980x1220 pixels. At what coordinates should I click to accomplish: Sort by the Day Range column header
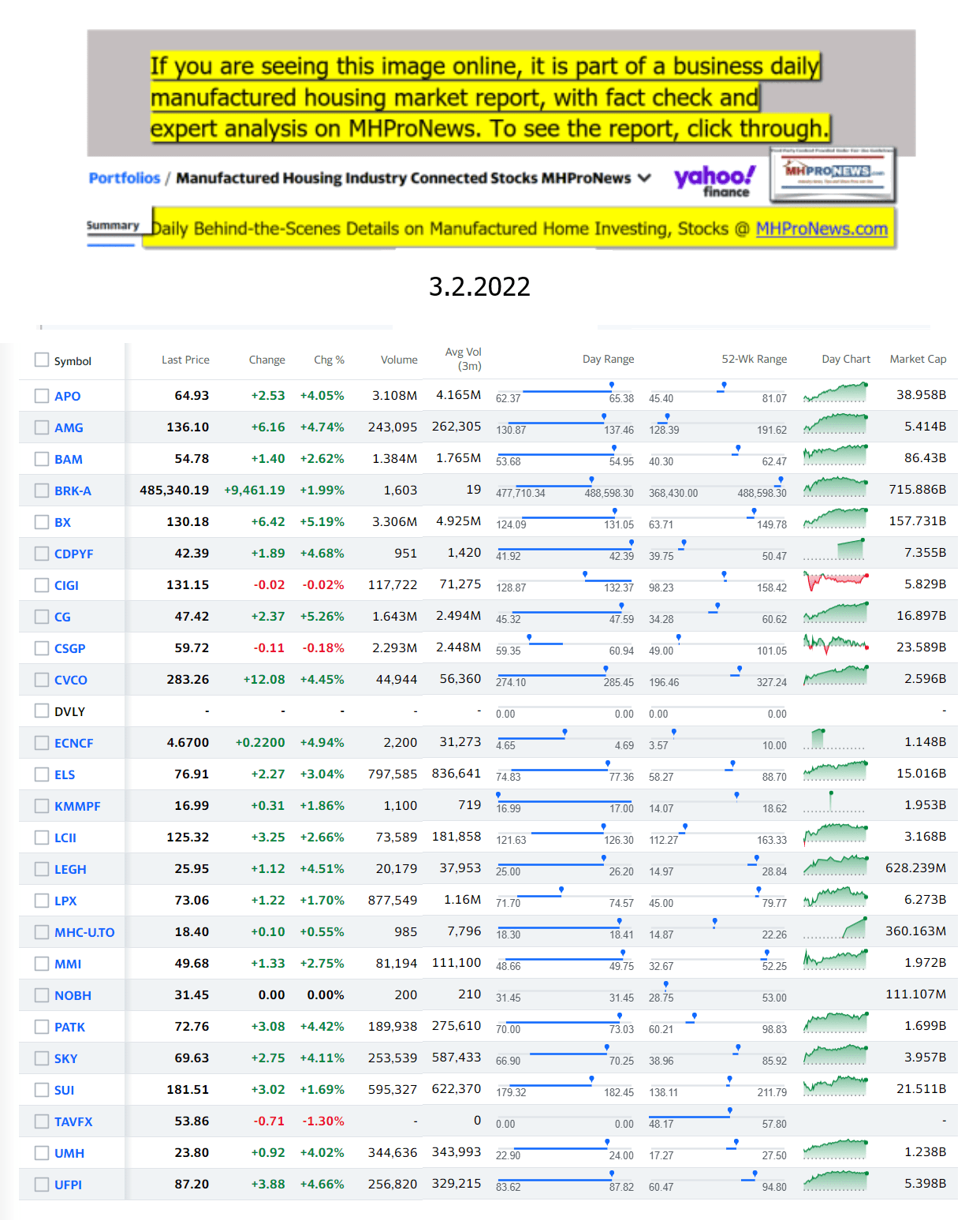pos(608,359)
